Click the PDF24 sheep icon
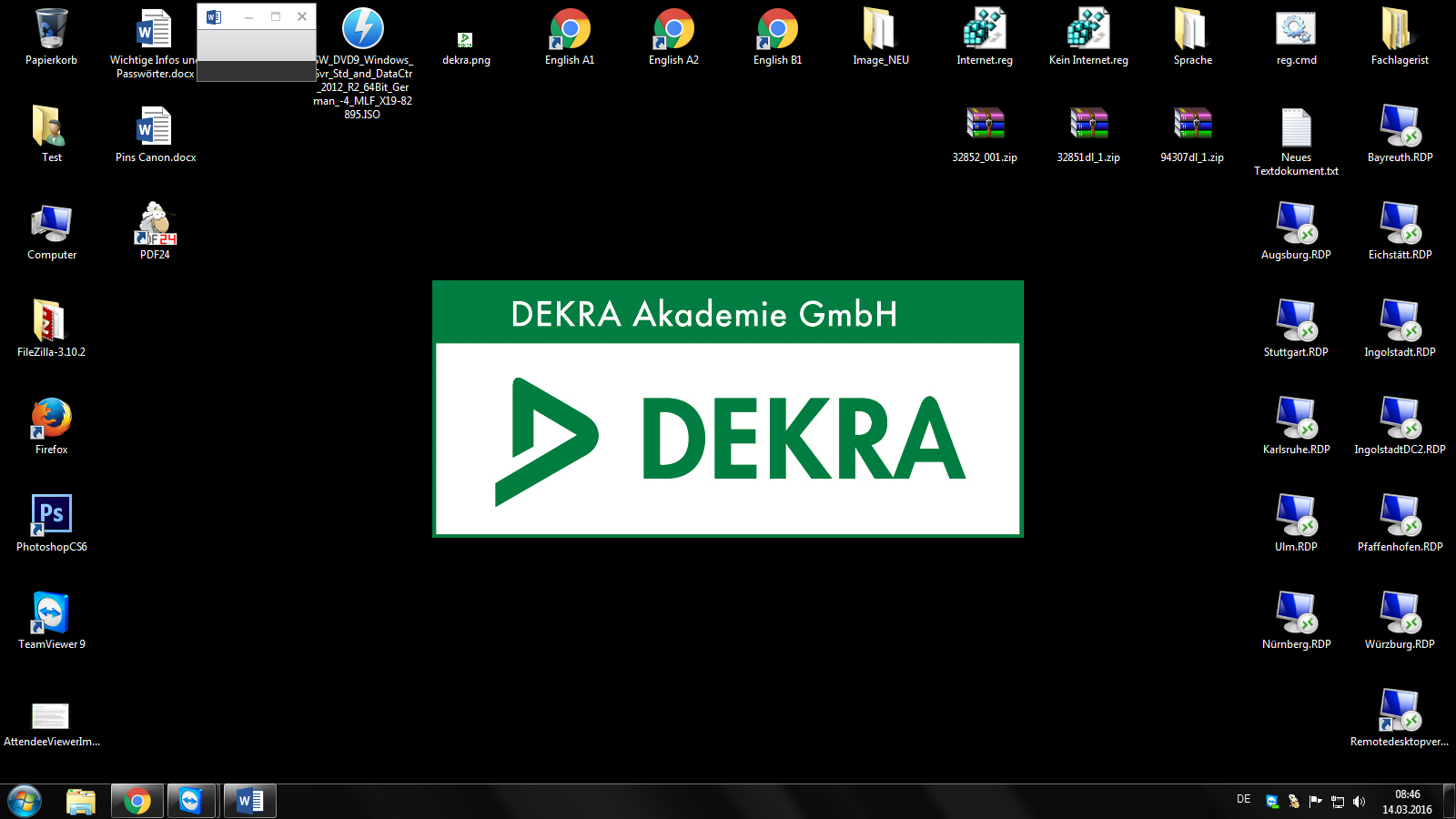Image resolution: width=1456 pixels, height=819 pixels. (155, 224)
